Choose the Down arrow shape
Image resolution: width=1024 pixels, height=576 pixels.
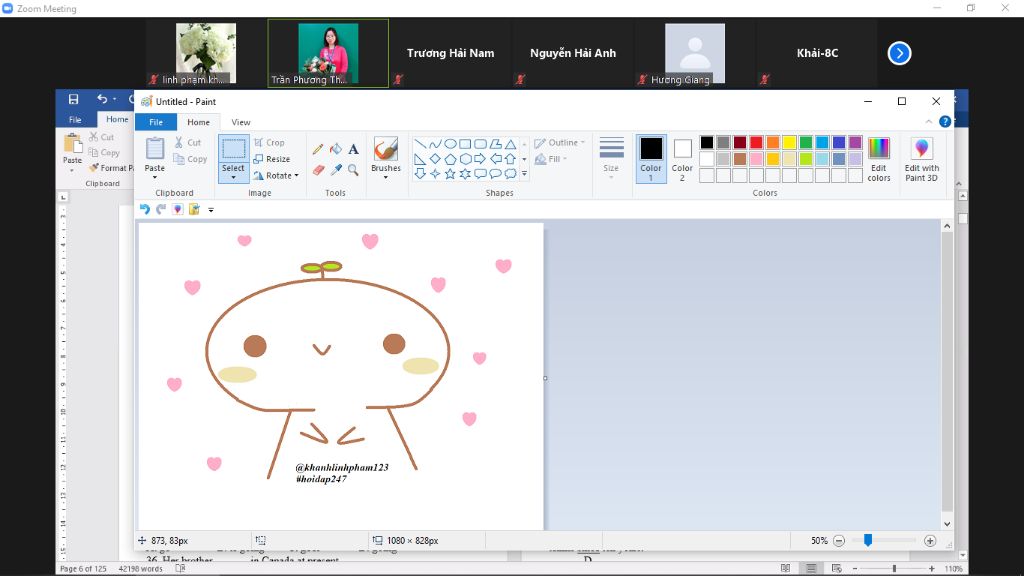[x=420, y=174]
